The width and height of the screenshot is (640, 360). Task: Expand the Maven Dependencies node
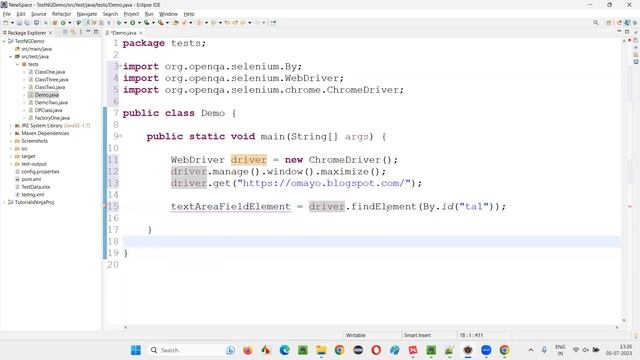tap(11, 133)
